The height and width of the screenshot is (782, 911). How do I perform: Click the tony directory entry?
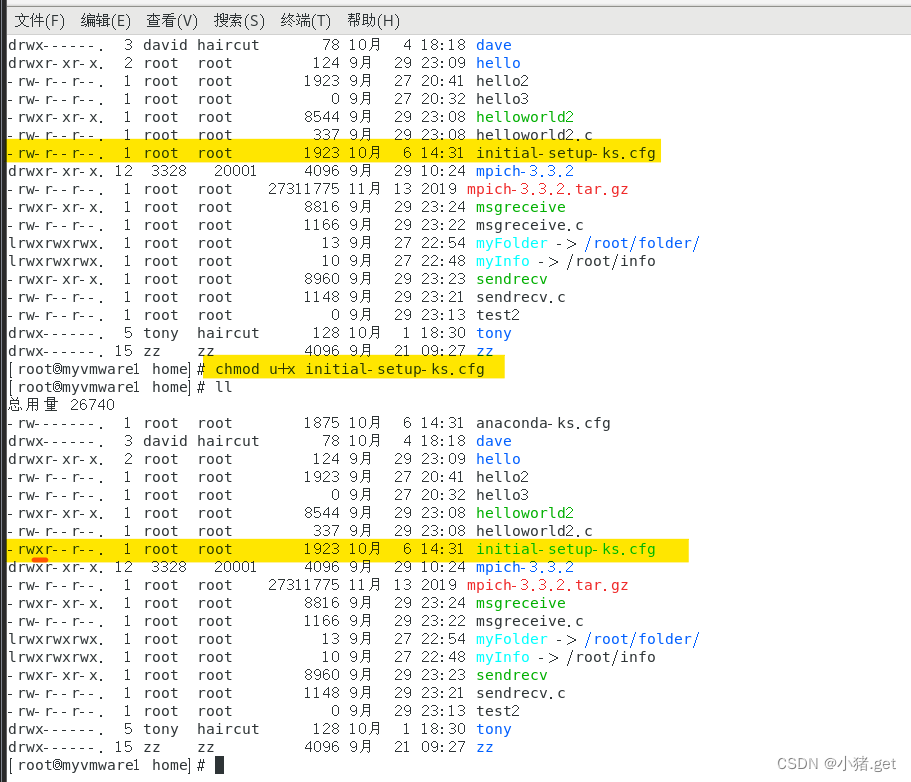493,332
